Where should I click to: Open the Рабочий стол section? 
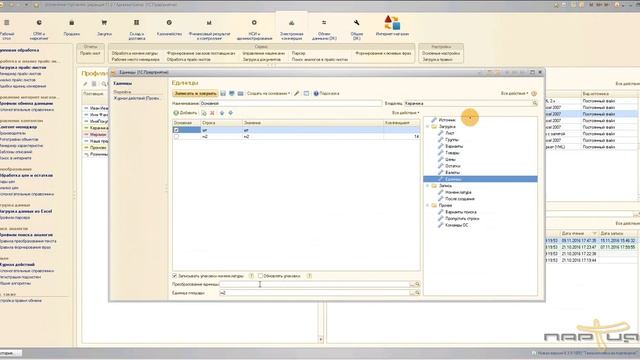(x=7, y=29)
